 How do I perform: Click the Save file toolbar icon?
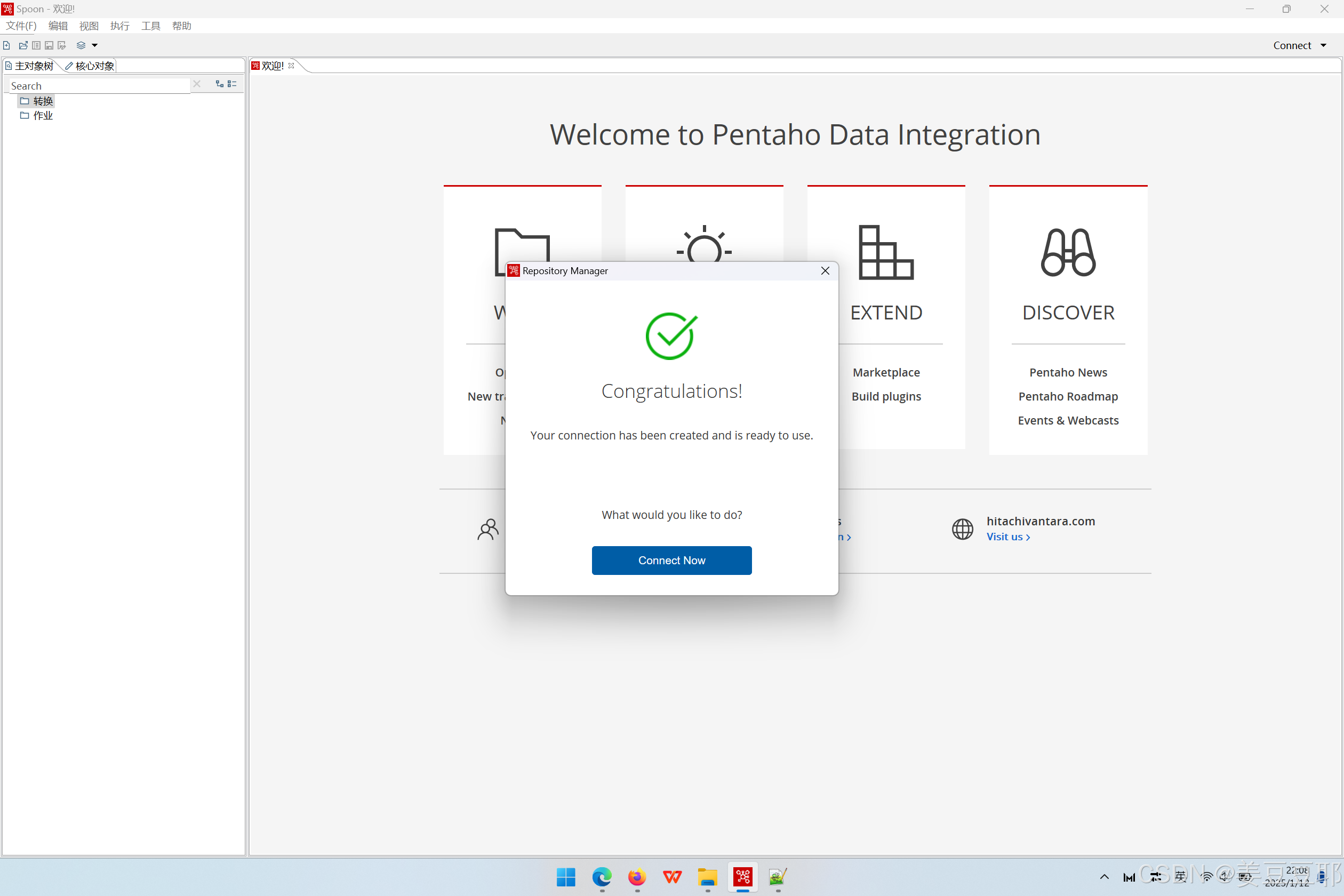click(x=49, y=45)
